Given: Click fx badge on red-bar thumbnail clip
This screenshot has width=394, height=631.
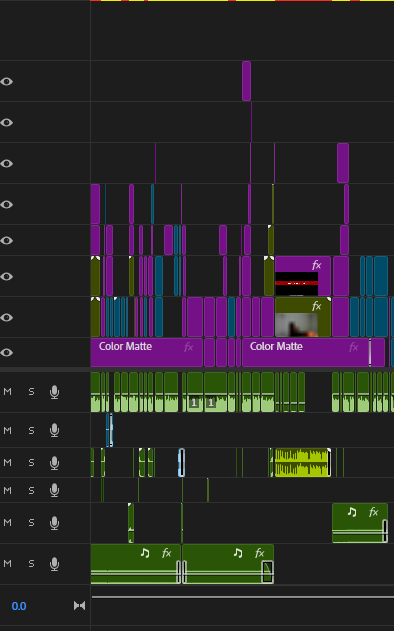Looking at the screenshot, I should [317, 265].
